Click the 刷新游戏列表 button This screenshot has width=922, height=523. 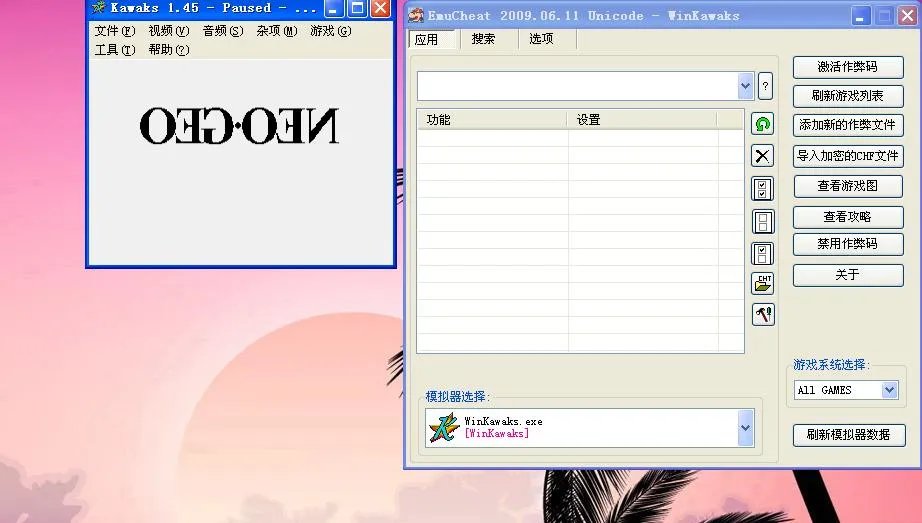(x=848, y=96)
